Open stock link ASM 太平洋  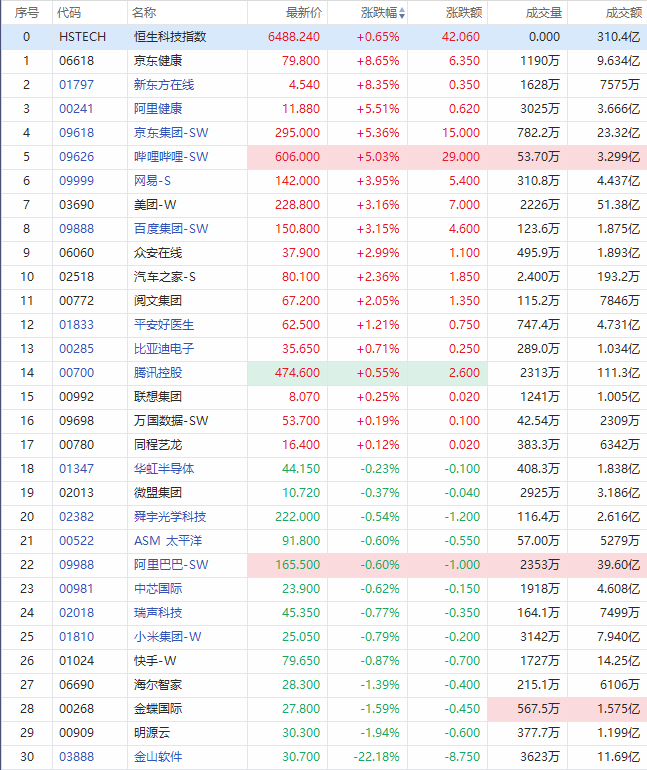pos(168,541)
